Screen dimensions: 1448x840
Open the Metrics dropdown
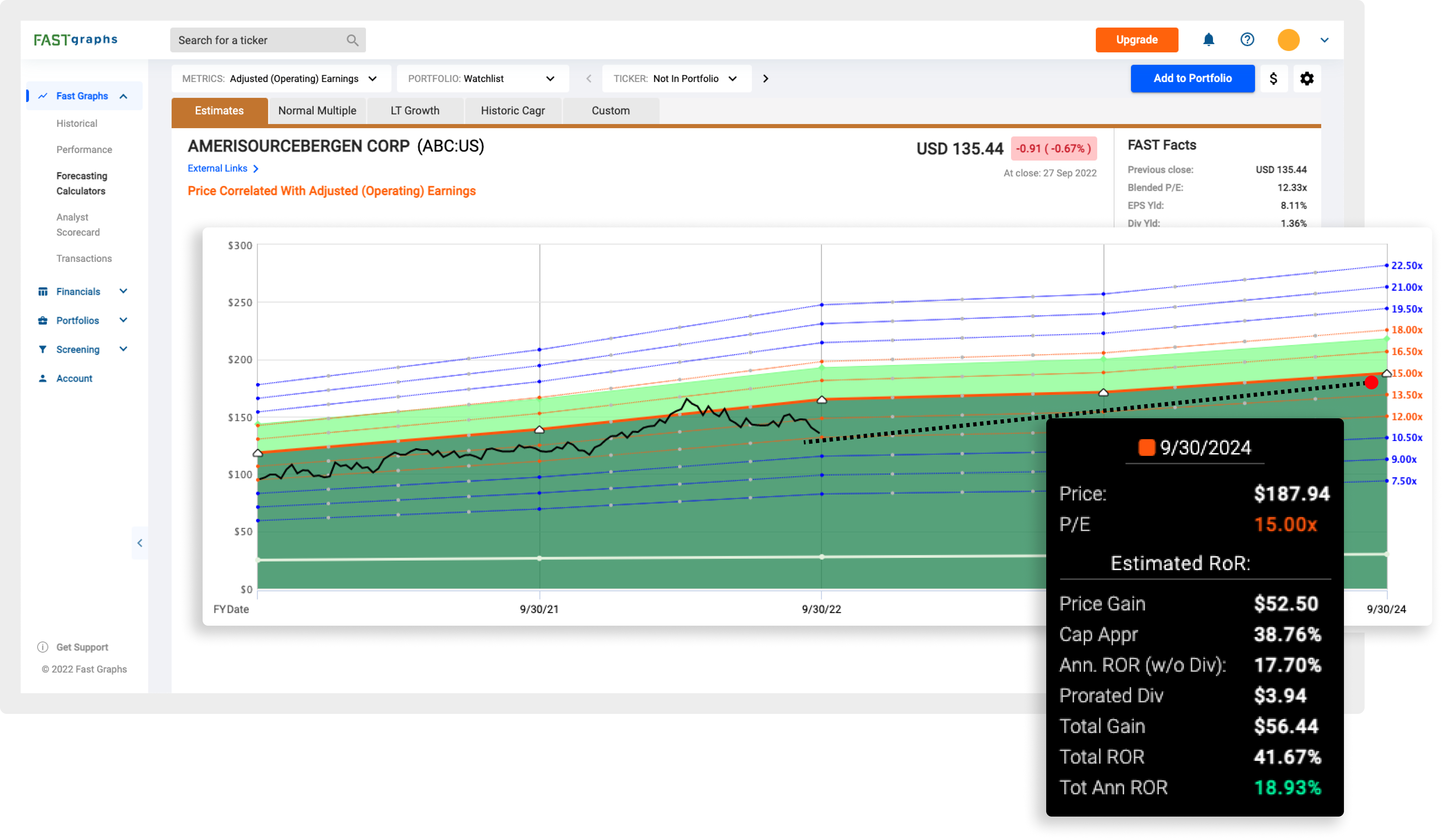(281, 79)
